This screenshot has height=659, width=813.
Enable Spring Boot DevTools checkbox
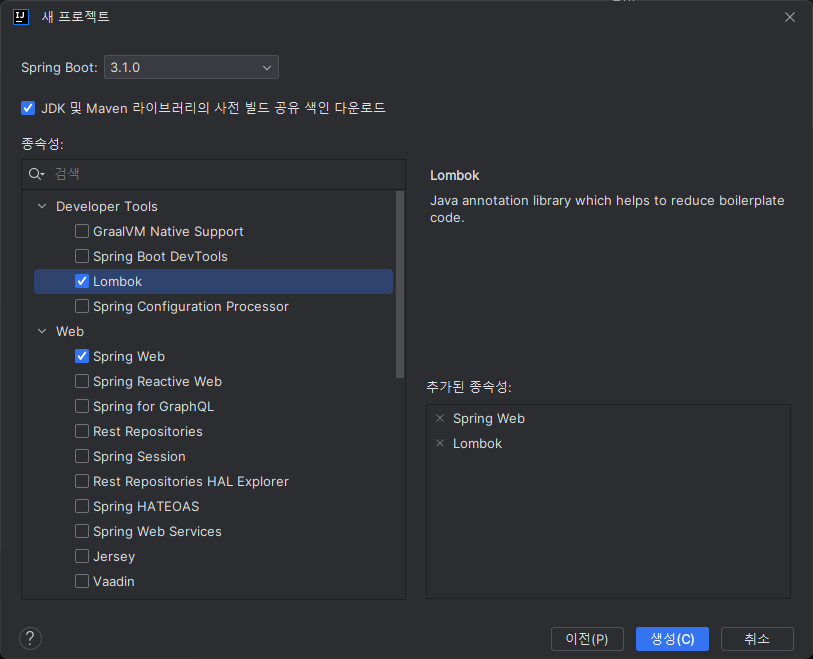click(82, 256)
